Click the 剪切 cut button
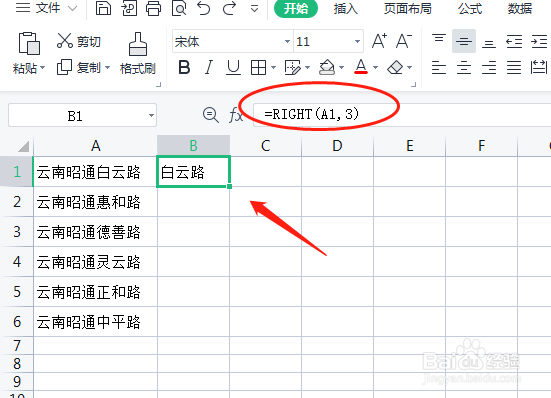 click(79, 41)
